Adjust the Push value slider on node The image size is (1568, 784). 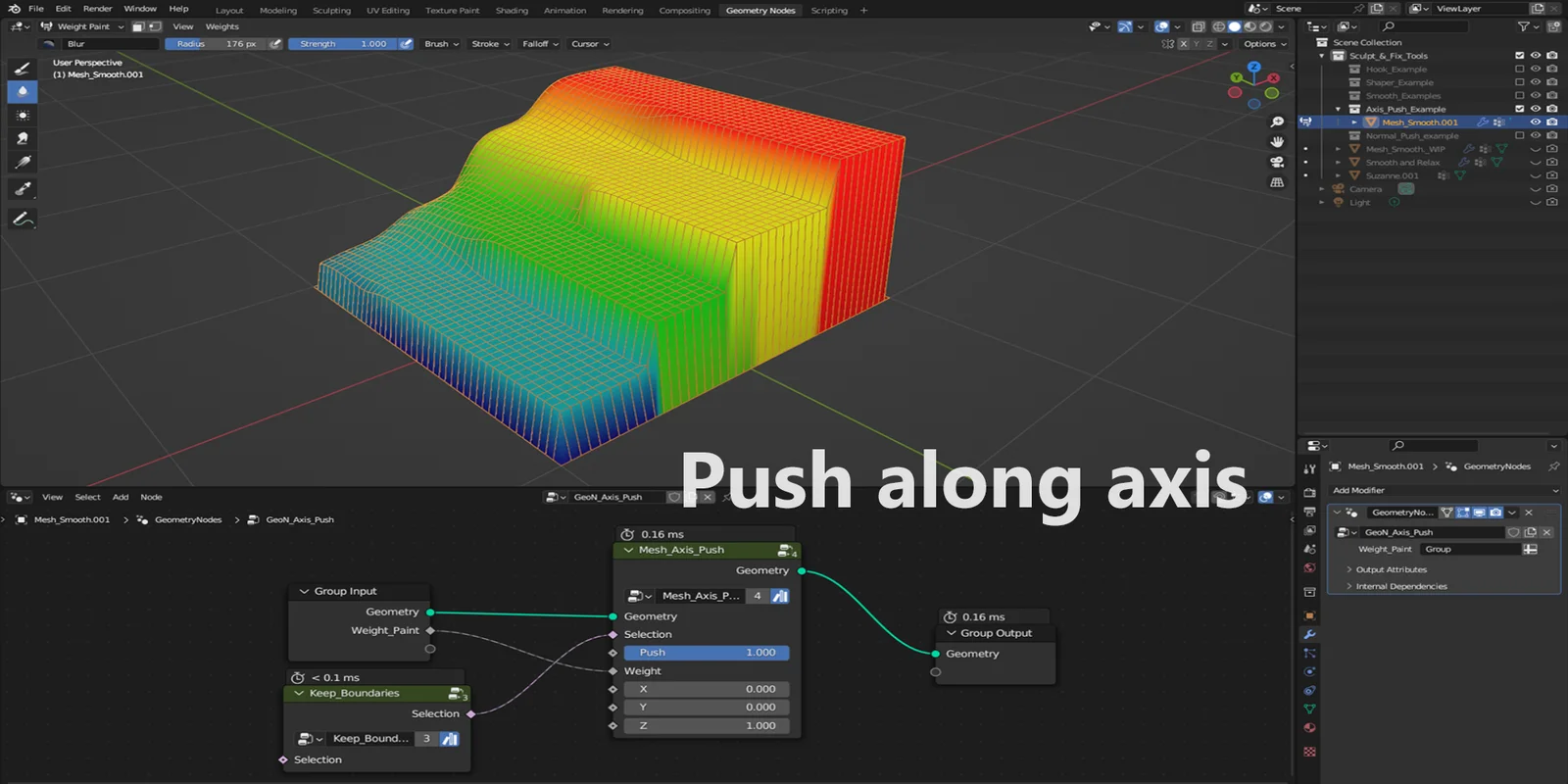point(706,653)
